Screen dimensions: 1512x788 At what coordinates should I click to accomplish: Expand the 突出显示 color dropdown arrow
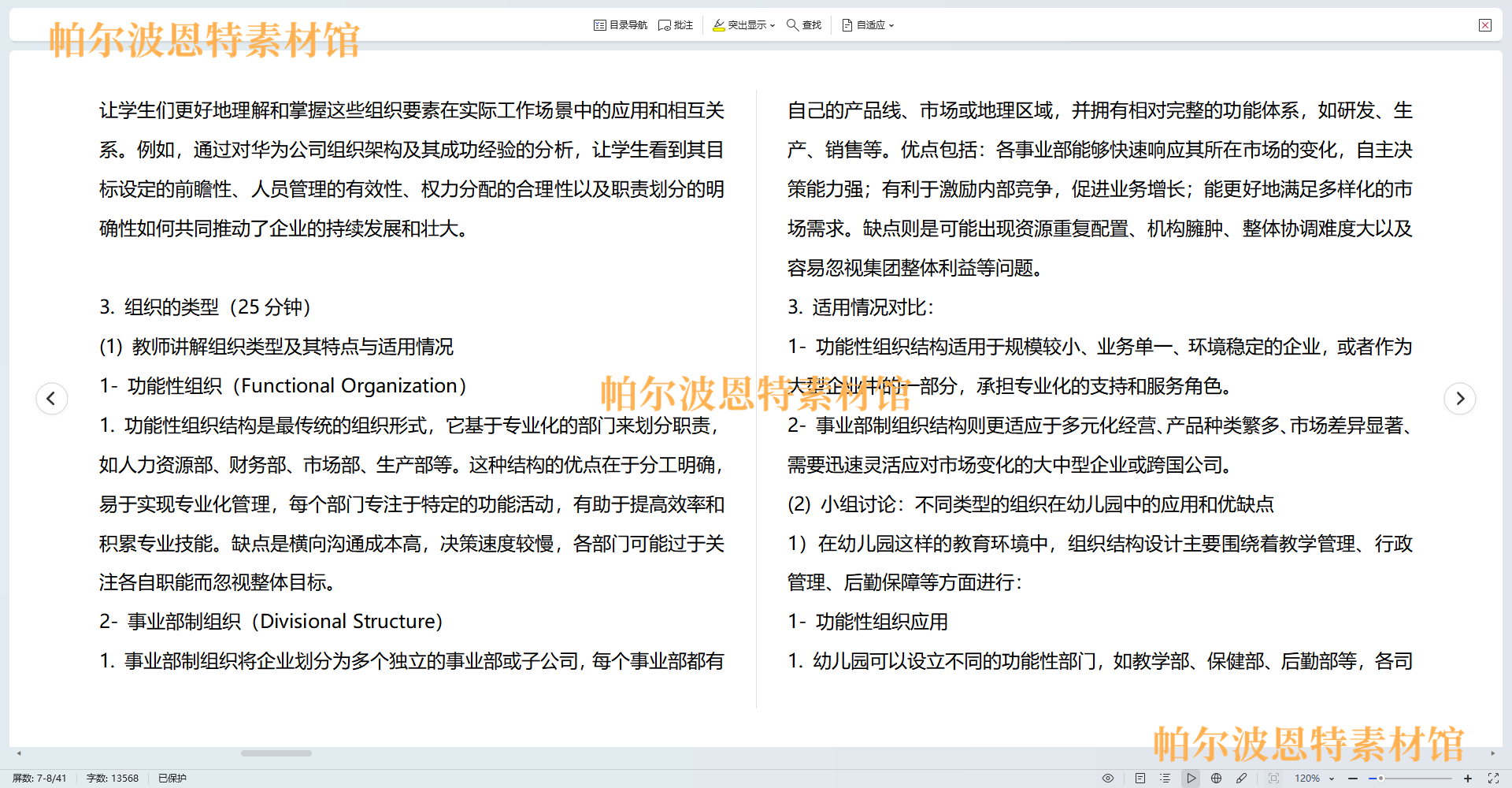pos(773,25)
